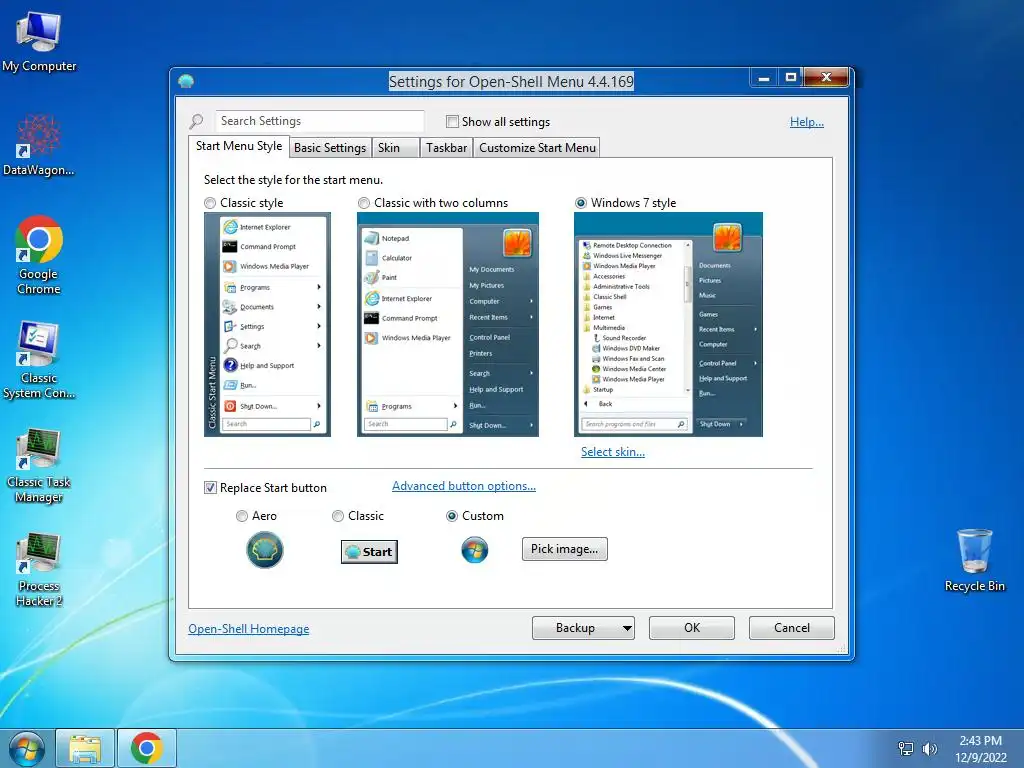
Task: Open Classic System Control Panel shortcut
Action: 39,359
